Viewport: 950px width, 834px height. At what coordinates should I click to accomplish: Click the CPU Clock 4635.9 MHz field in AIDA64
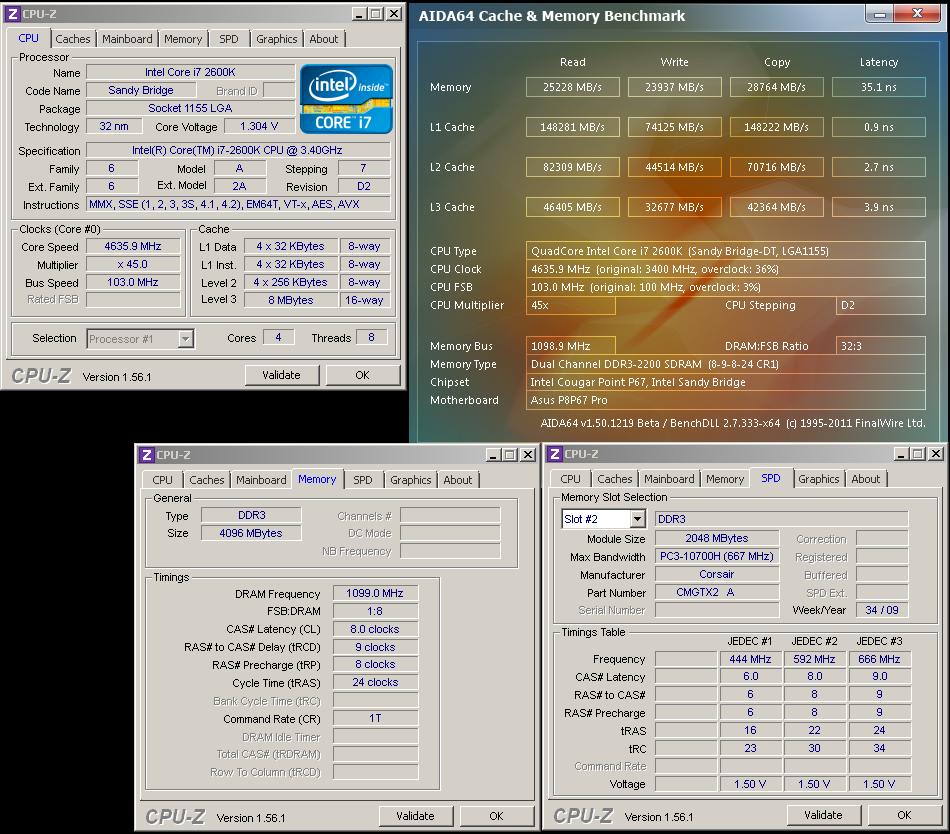point(726,269)
